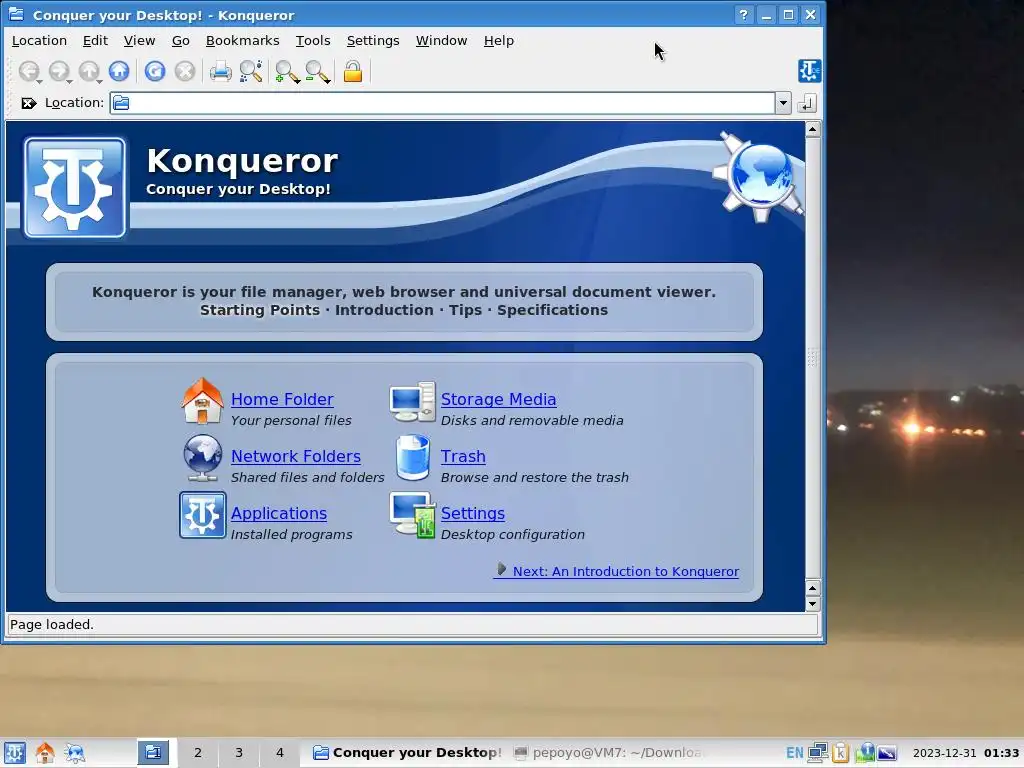Zoom in with the plus magnifier
Image resolution: width=1024 pixels, height=768 pixels.
click(x=286, y=71)
